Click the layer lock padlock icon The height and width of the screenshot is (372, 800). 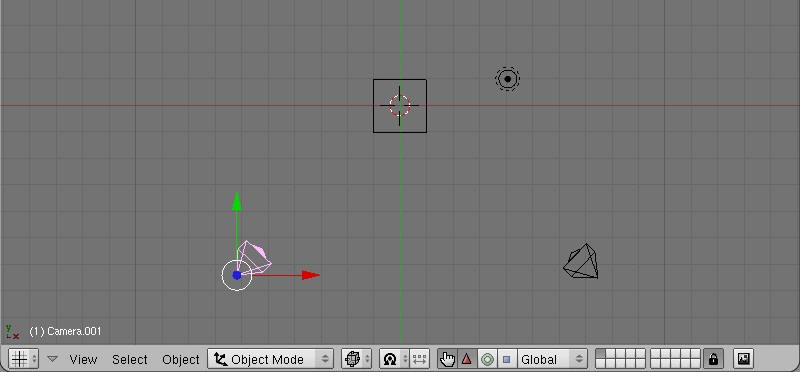pyautogui.click(x=713, y=359)
